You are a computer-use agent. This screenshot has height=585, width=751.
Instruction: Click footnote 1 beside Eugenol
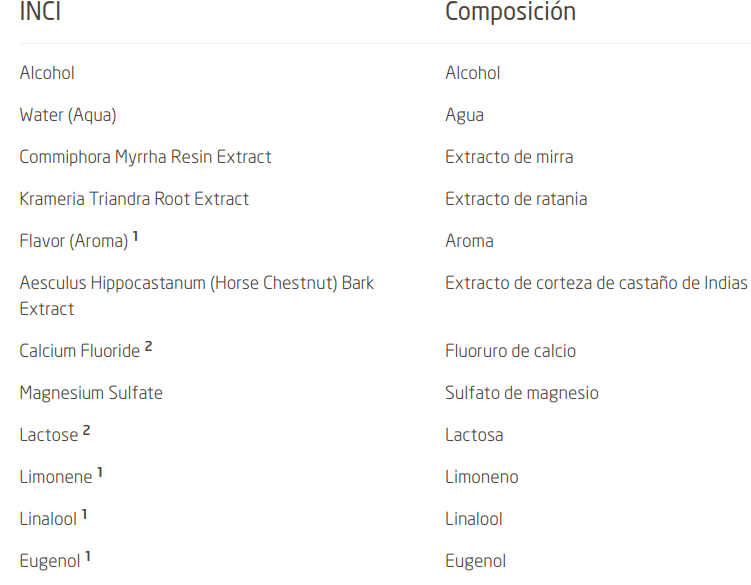coord(88,557)
